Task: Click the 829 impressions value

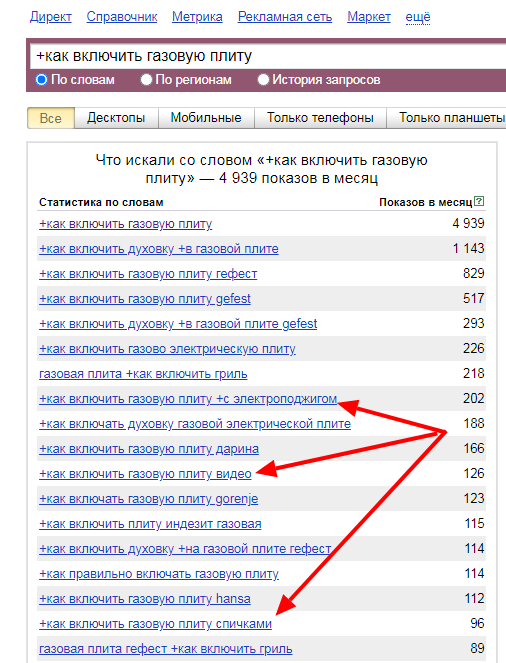Action: pos(473,273)
